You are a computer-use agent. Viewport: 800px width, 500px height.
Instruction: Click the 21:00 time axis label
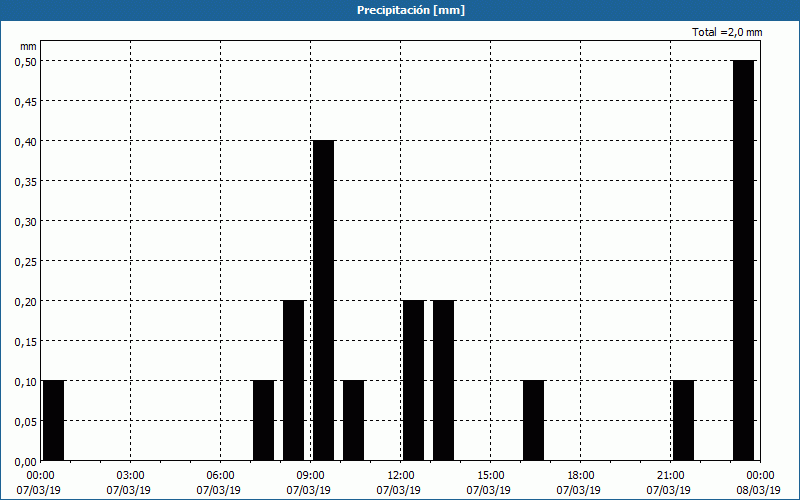[x=670, y=476]
